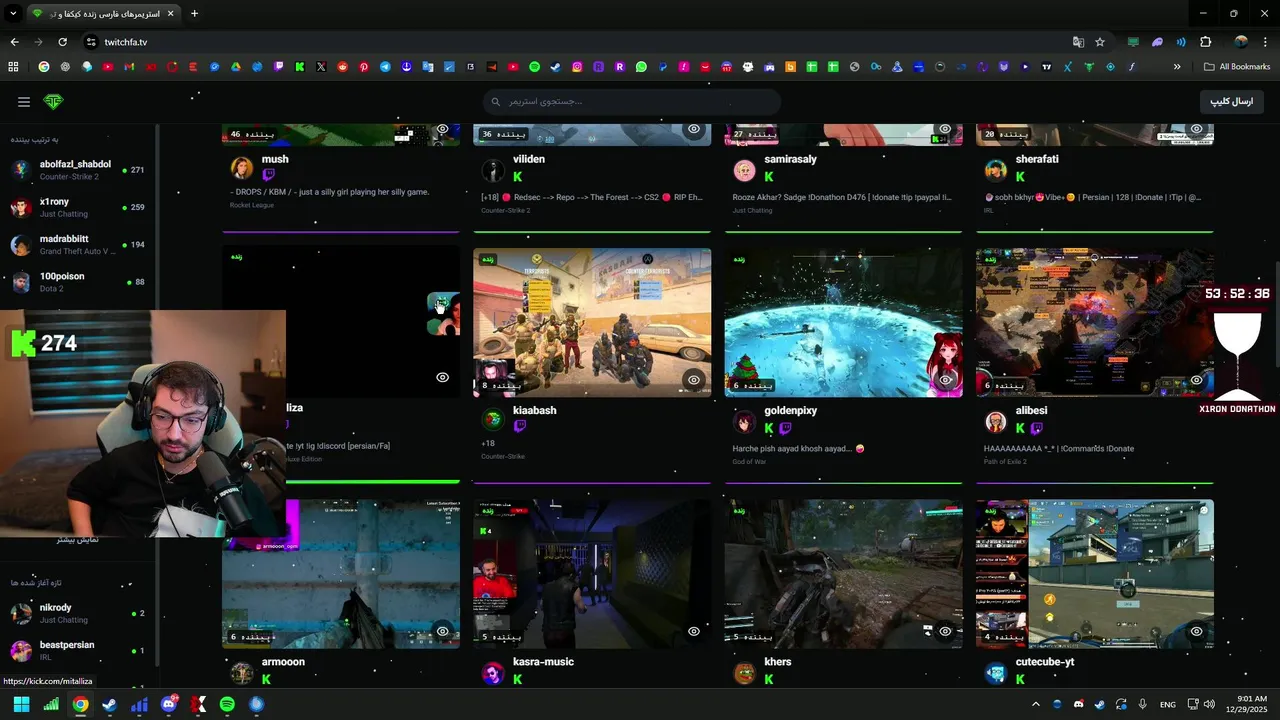This screenshot has width=1280, height=720.
Task: Open the hamburger sidebar menu
Action: point(24,102)
